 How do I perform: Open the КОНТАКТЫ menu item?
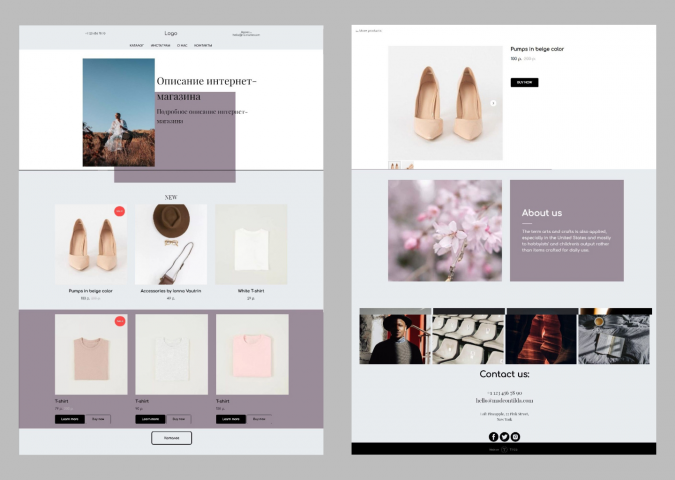203,45
